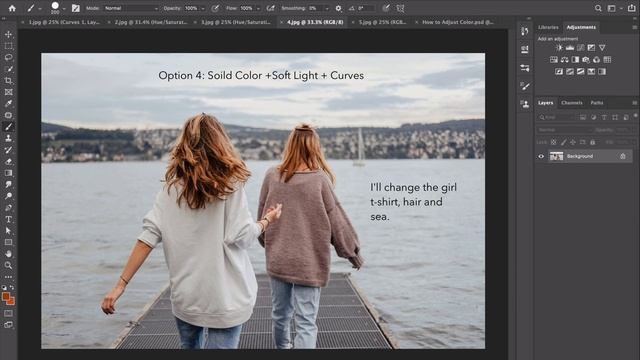
Task: Select the Hand tool
Action: (8, 254)
